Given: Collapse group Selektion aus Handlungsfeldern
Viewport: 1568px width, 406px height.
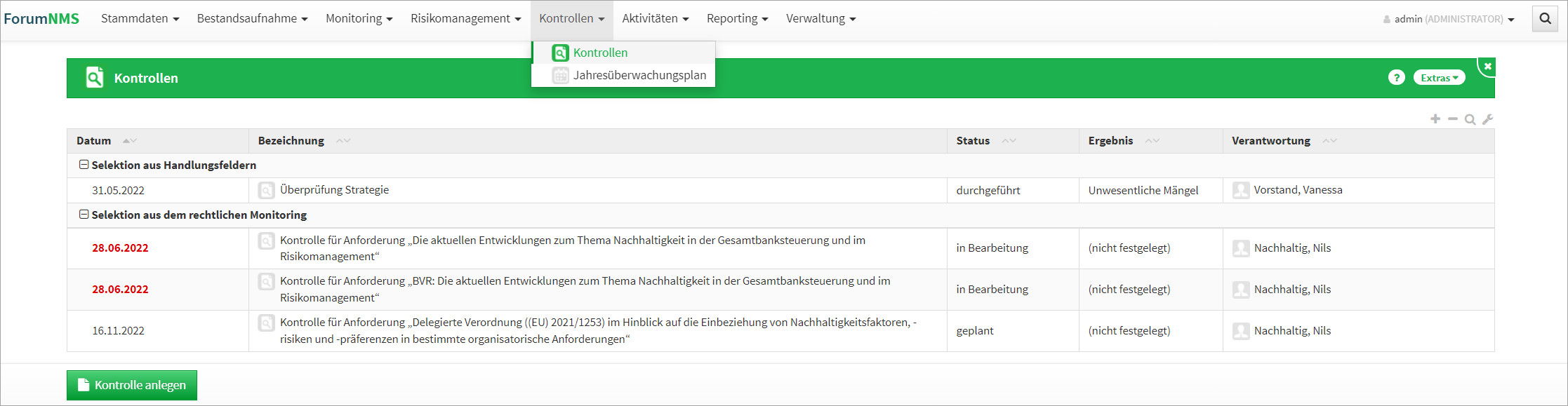Looking at the screenshot, I should pyautogui.click(x=84, y=165).
